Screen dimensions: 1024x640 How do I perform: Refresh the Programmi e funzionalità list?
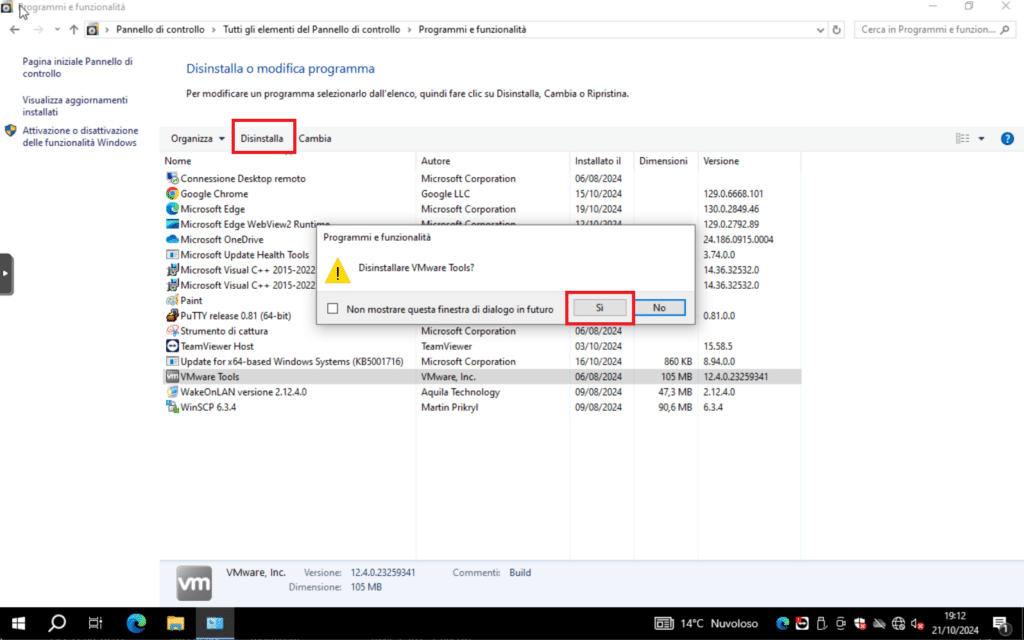(x=837, y=29)
